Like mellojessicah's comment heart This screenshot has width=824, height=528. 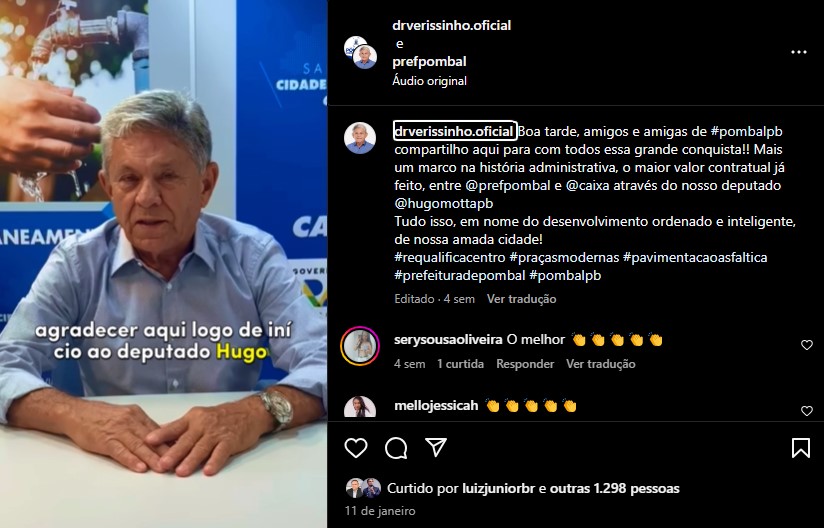[x=807, y=411]
